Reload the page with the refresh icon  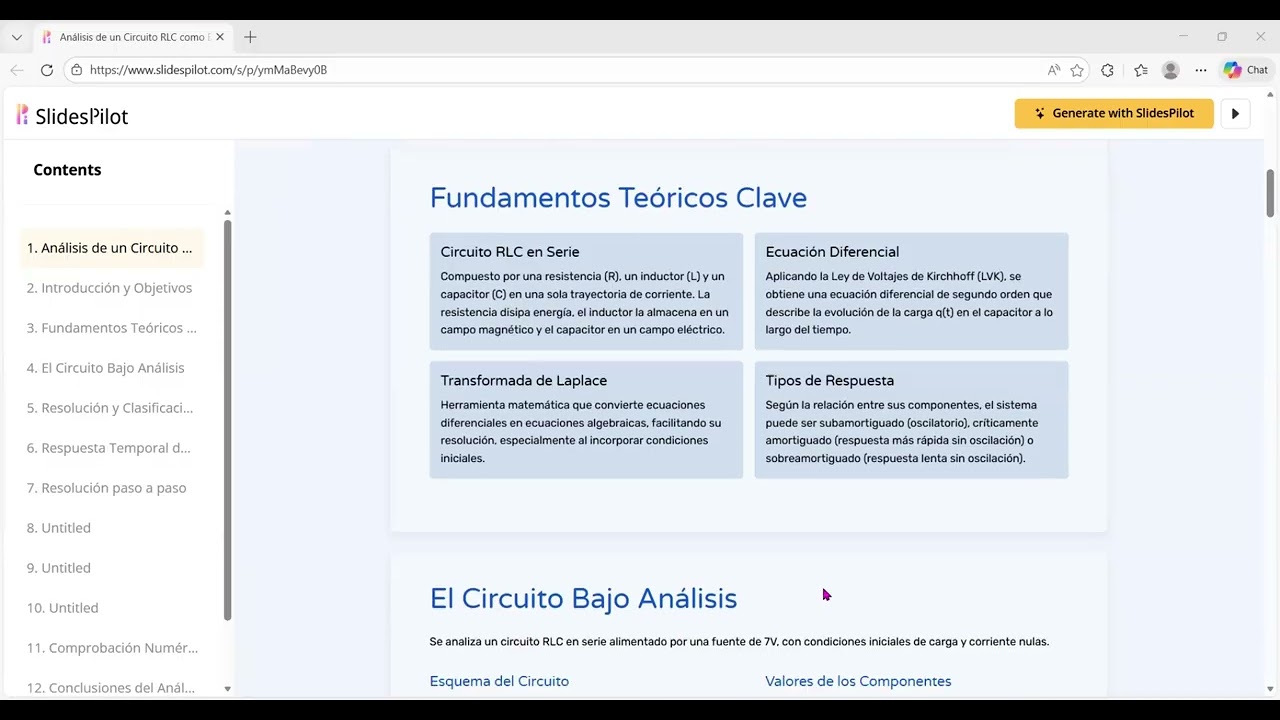[x=47, y=70]
